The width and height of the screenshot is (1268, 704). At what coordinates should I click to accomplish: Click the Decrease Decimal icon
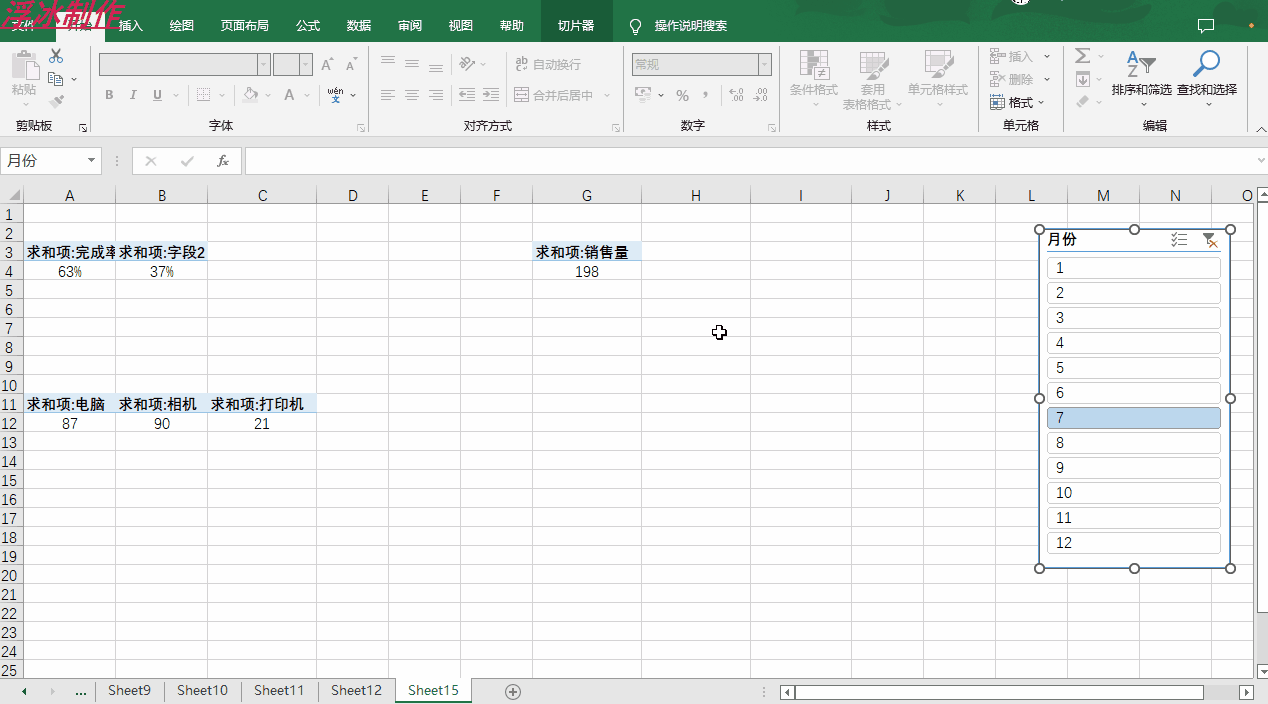click(x=761, y=95)
